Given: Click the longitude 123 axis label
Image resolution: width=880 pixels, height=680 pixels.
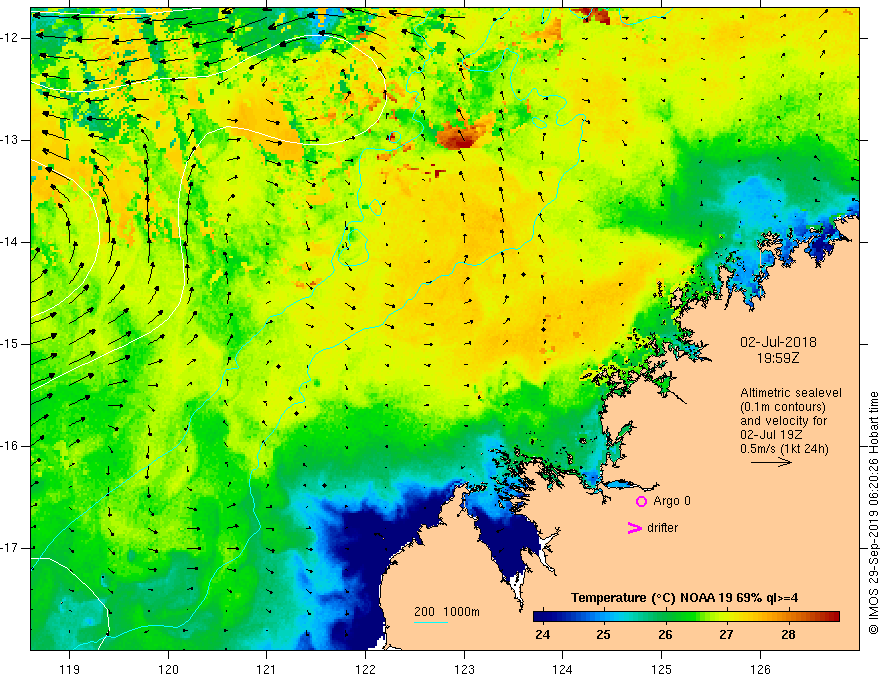Looking at the screenshot, I should (x=464, y=669).
